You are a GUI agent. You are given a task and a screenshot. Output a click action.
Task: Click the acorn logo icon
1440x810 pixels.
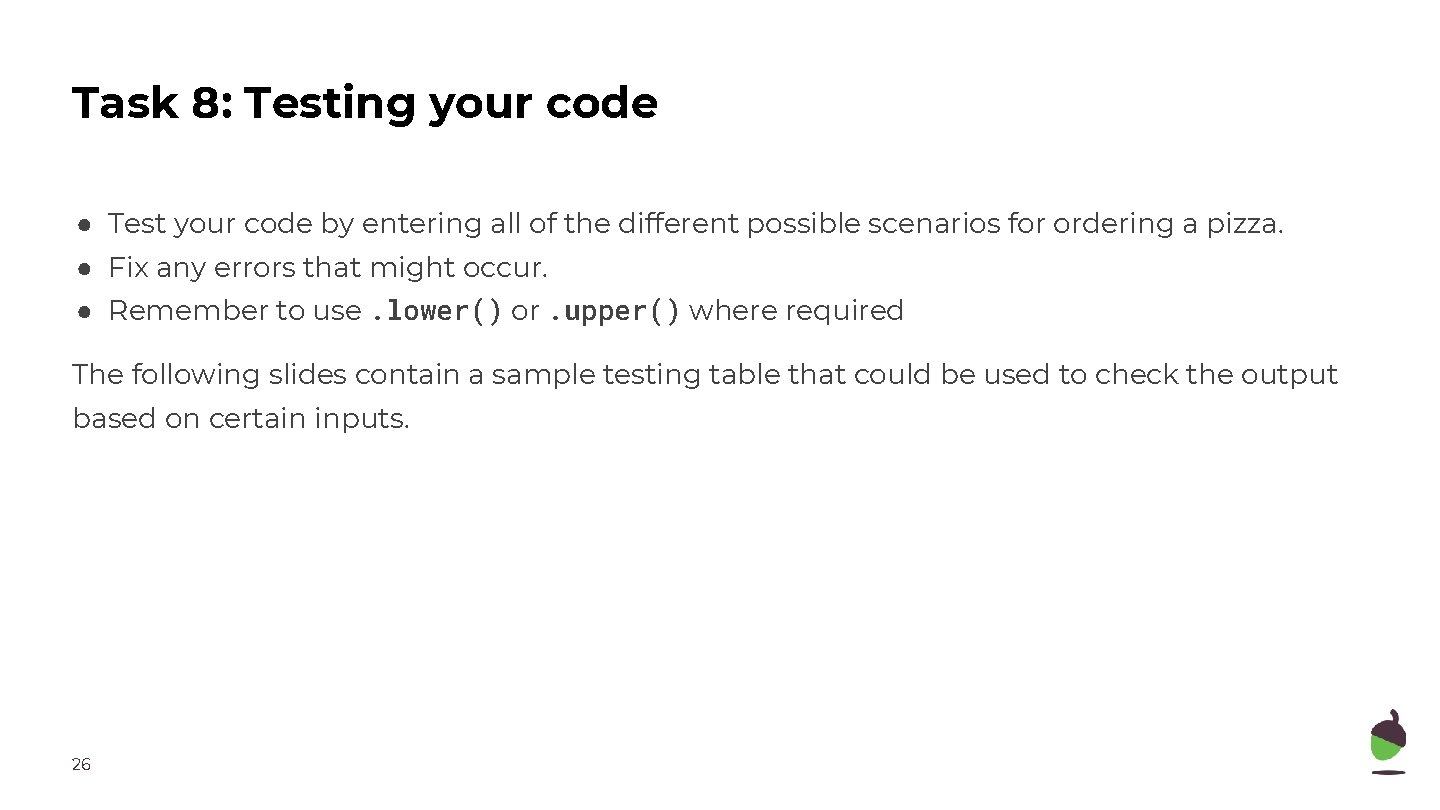tap(1387, 741)
